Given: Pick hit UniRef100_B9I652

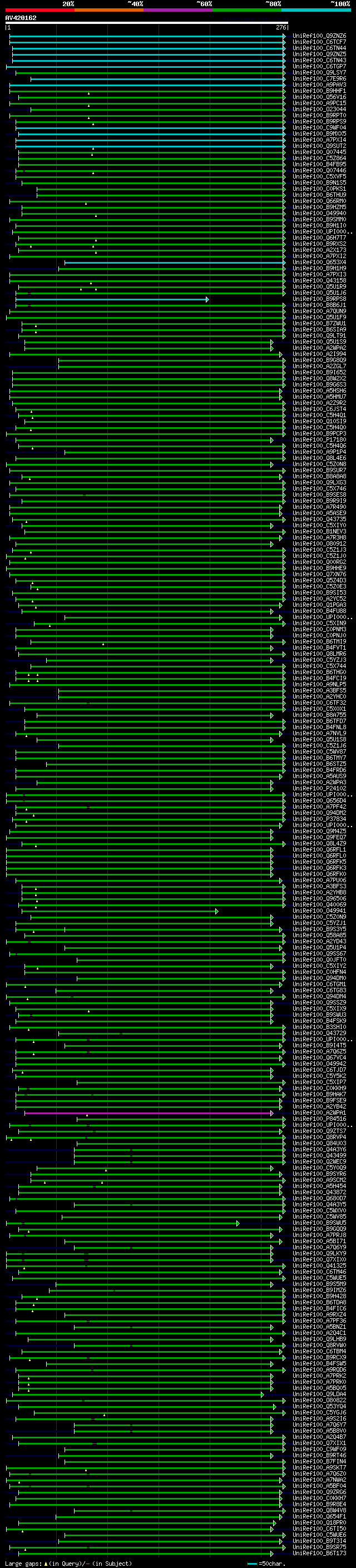Looking at the screenshot, I should [319, 373].
